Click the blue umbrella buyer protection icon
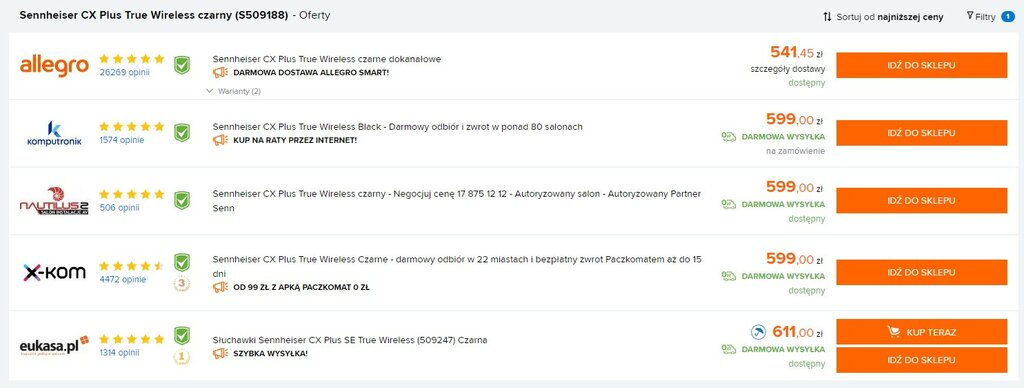 pyautogui.click(x=758, y=332)
